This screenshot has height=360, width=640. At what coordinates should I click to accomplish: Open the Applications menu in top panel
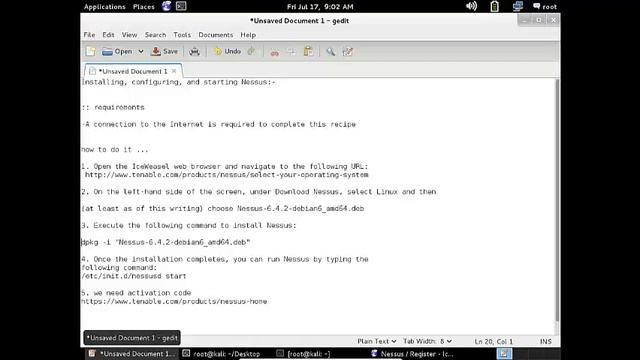pos(104,7)
